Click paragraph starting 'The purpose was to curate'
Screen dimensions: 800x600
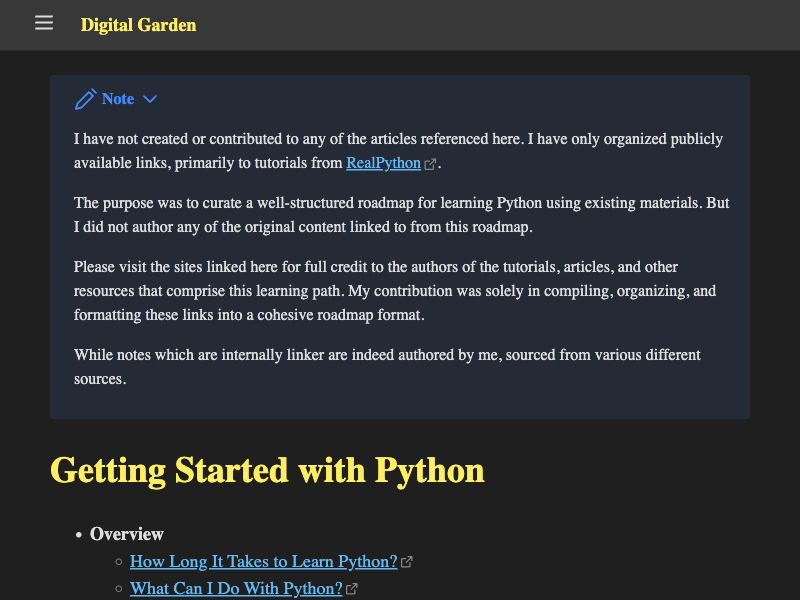(x=401, y=215)
